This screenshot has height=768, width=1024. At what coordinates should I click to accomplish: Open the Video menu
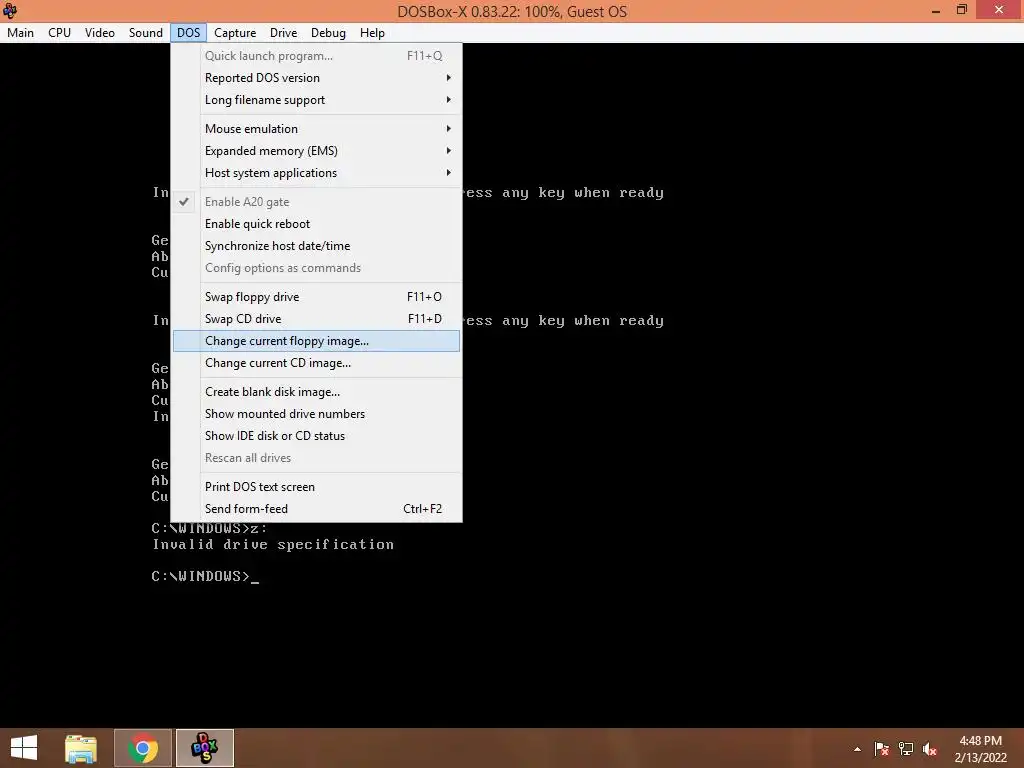[99, 33]
